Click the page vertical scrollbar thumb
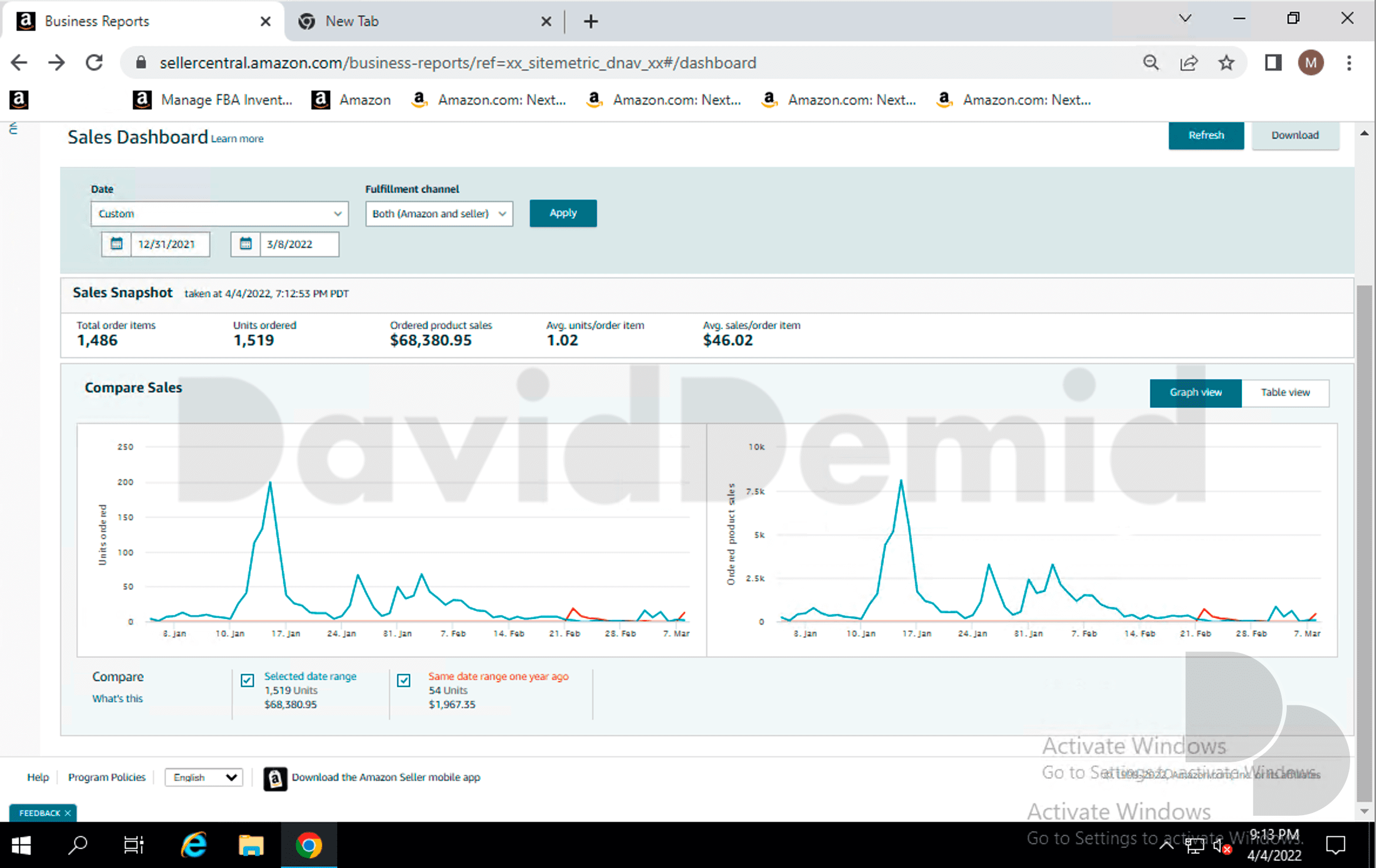 click(1364, 543)
